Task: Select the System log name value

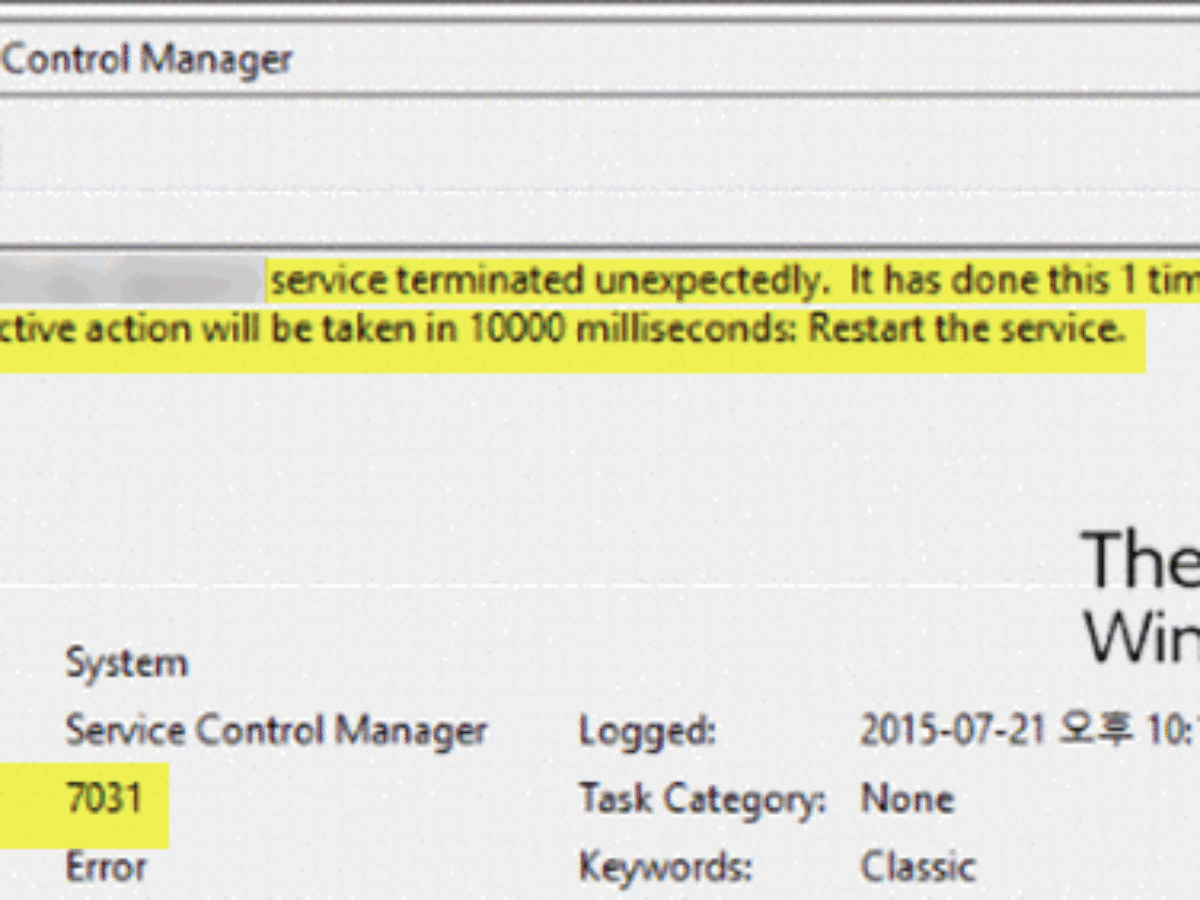Action: [126, 664]
